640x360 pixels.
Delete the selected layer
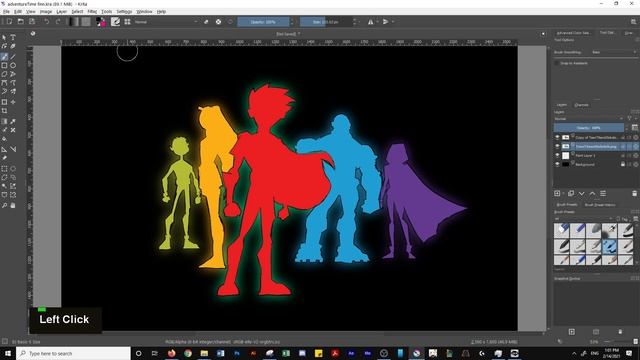click(x=634, y=193)
